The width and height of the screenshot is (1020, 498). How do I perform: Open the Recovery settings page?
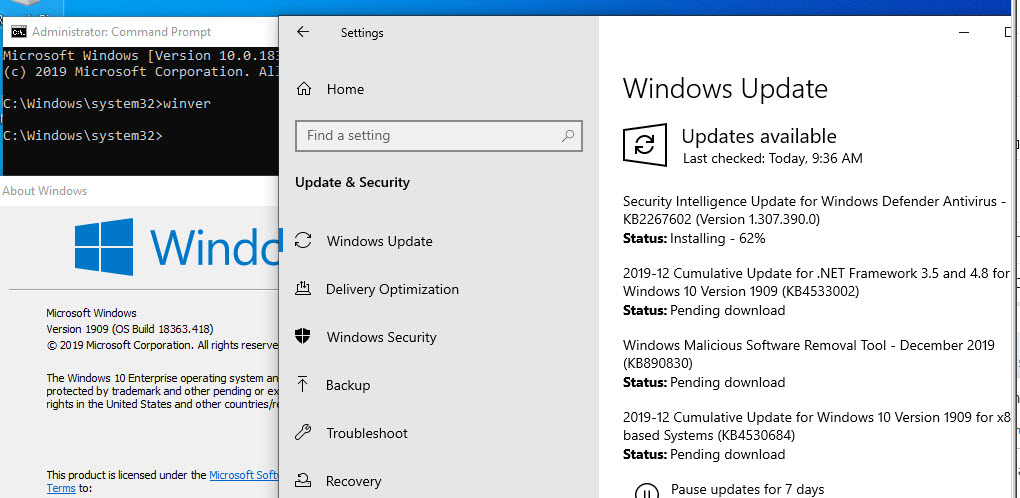pyautogui.click(x=353, y=481)
